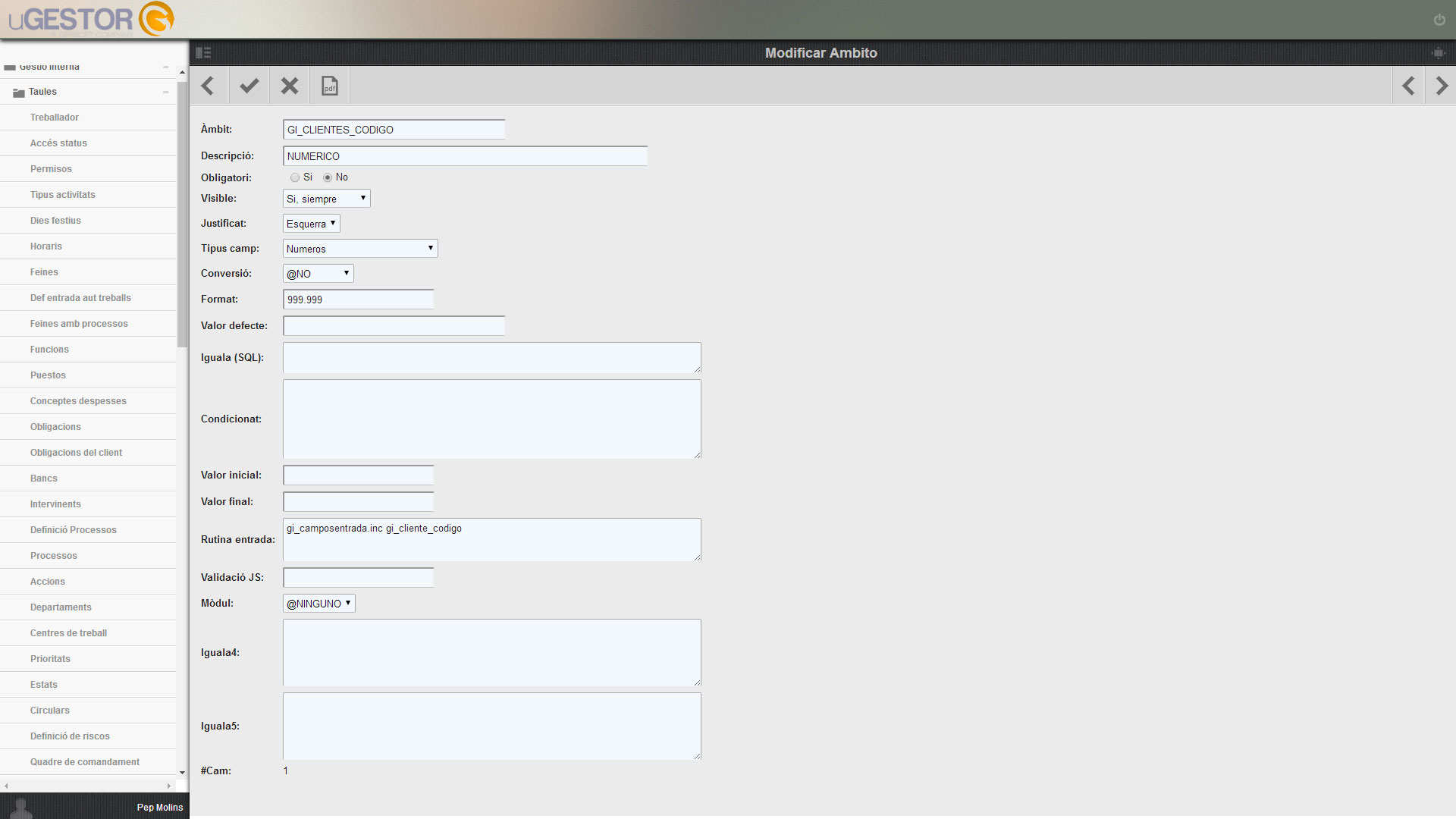1456x819 pixels.
Task: Expand the Justificat dropdown
Action: pos(312,224)
